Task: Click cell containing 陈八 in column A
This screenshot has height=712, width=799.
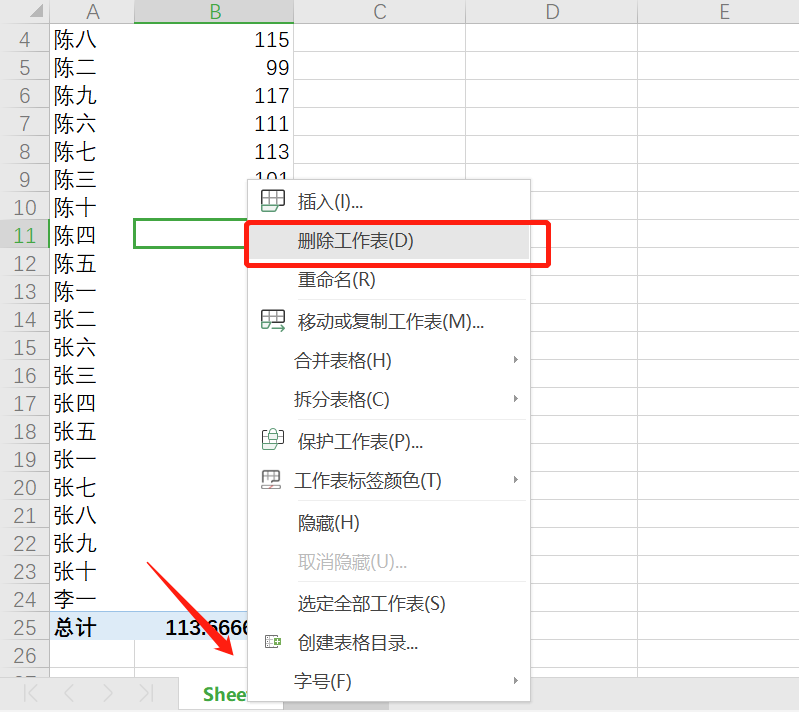Action: point(92,40)
